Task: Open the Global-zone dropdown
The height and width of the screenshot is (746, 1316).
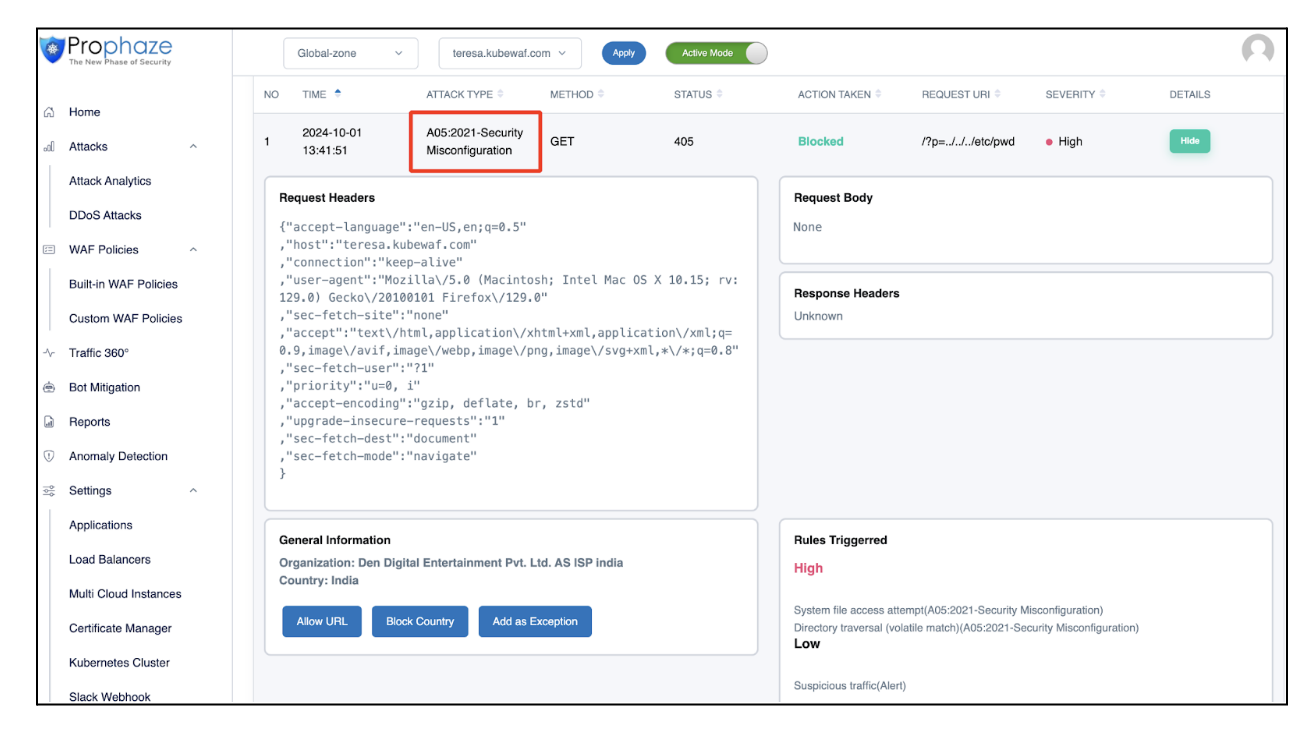Action: click(x=350, y=53)
